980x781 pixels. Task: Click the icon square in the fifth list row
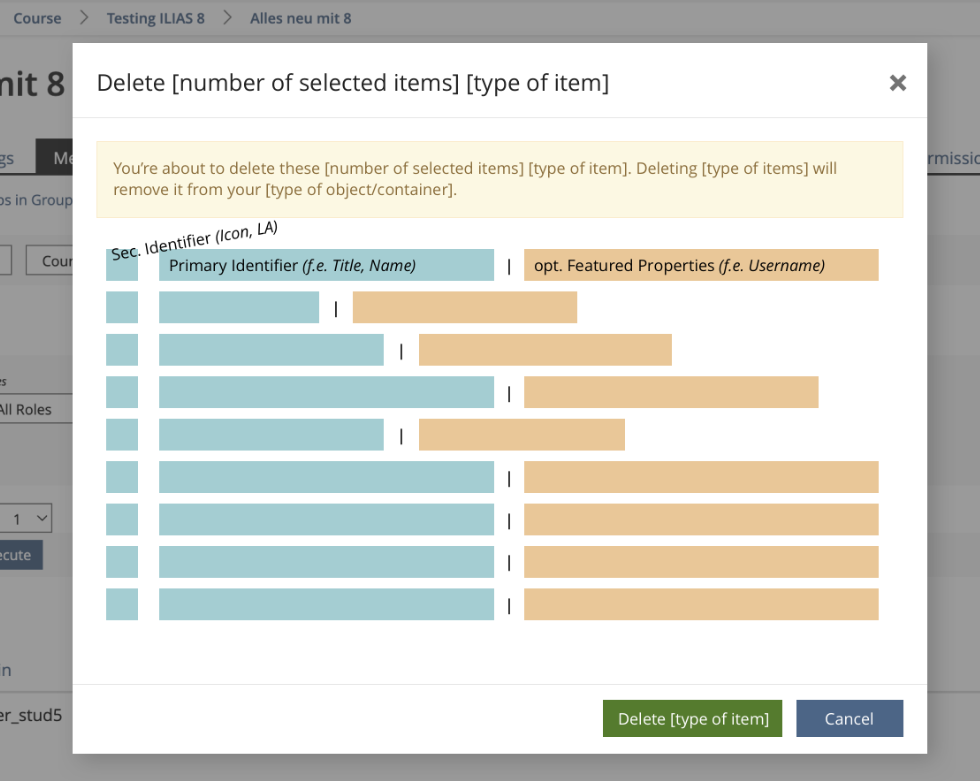tap(122, 434)
